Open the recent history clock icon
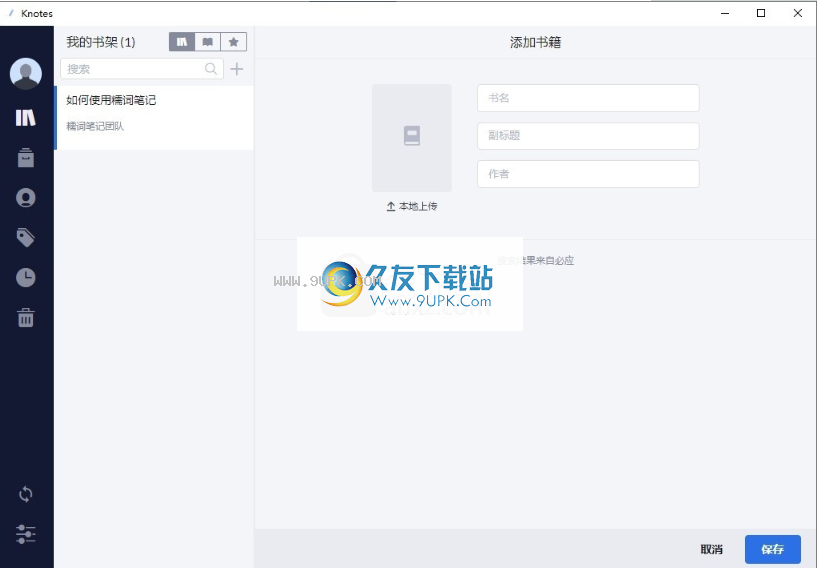The image size is (820, 568). pos(26,277)
